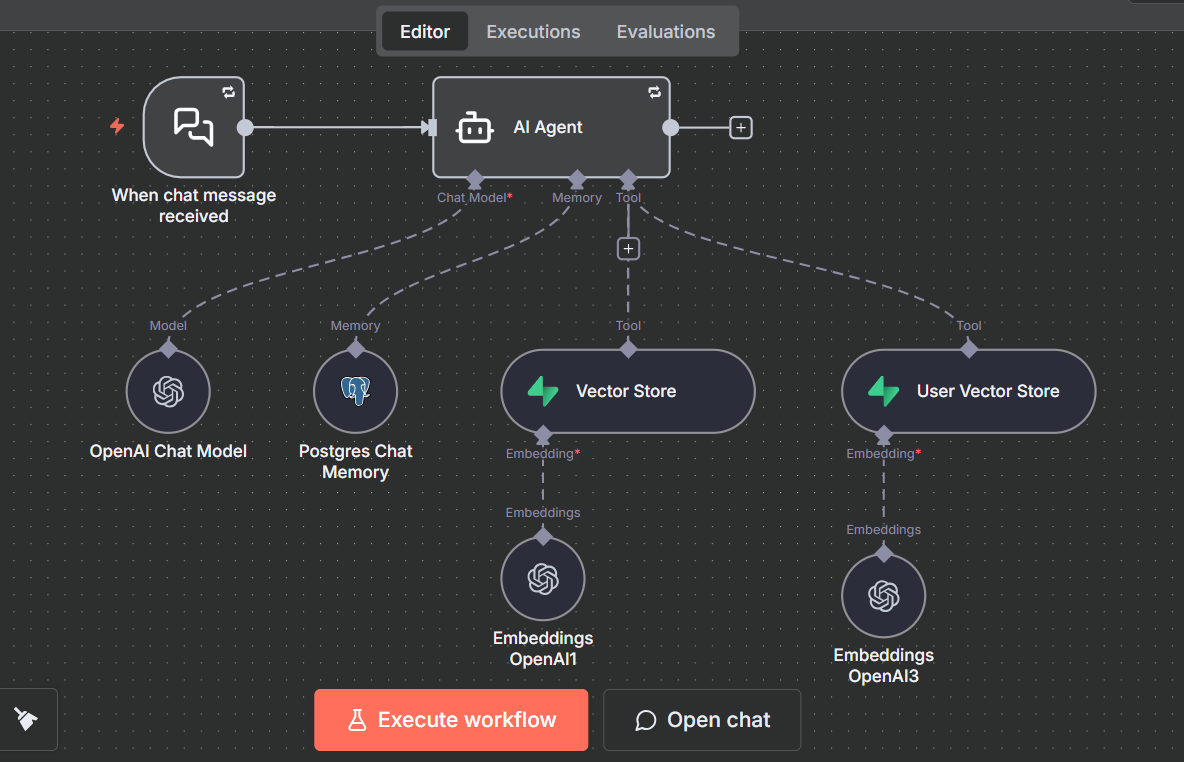This screenshot has height=762, width=1184.
Task: Switch to the Executions tab
Action: 533,31
